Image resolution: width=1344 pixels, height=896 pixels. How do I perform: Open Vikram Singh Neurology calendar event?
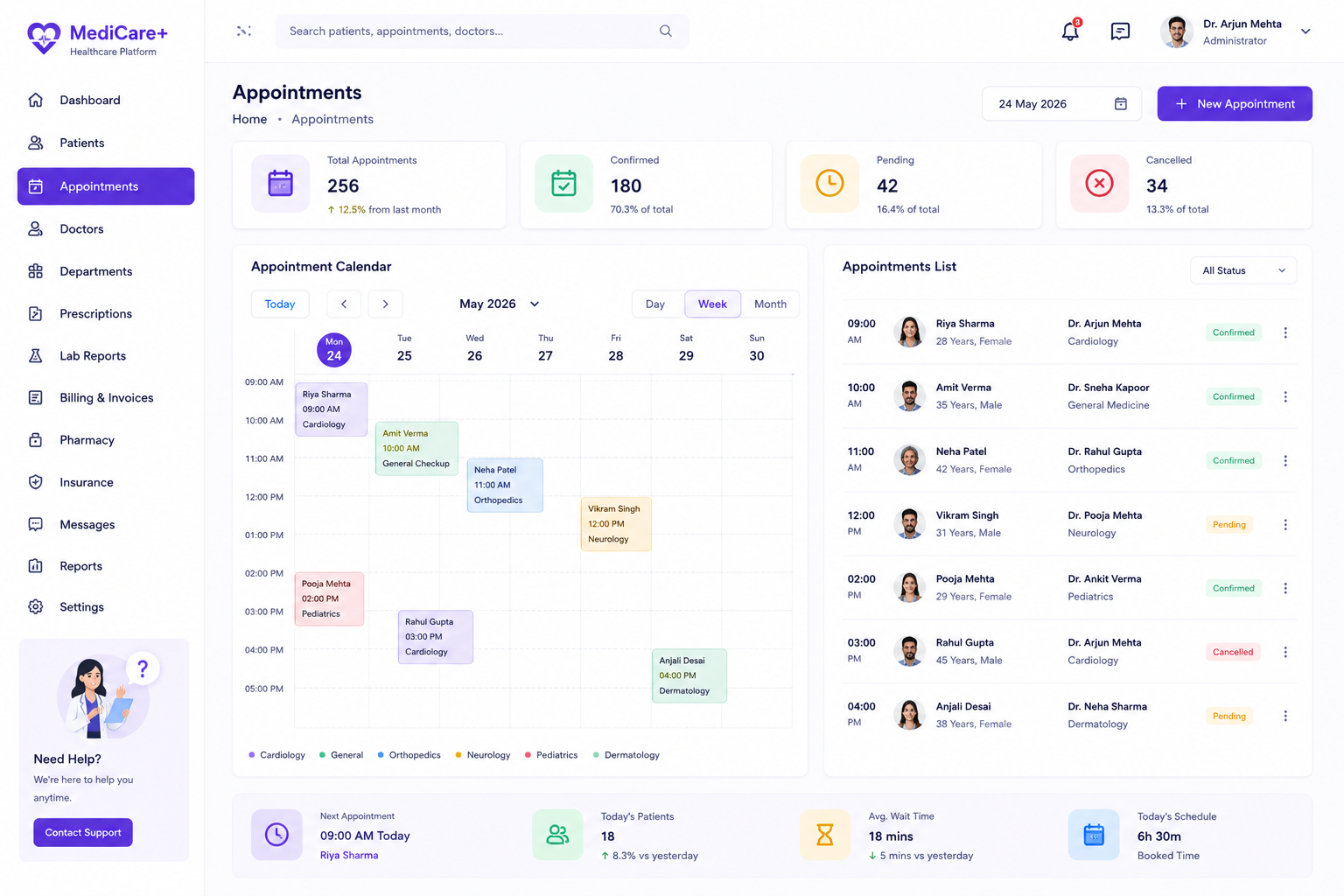coord(616,524)
